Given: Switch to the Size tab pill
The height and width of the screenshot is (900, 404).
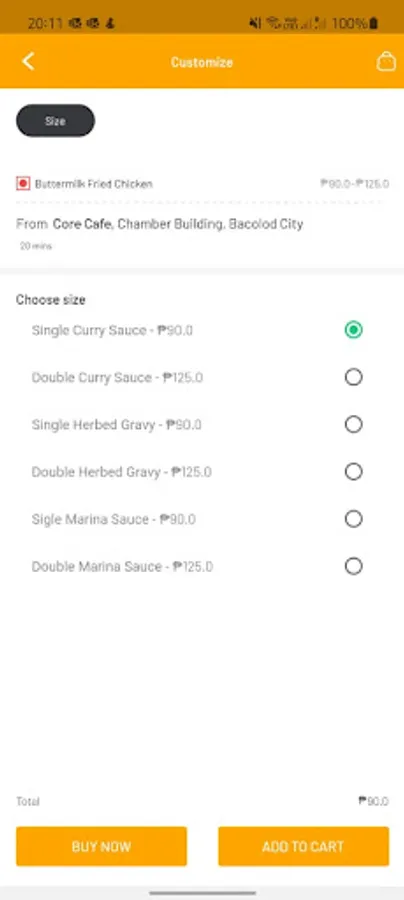Looking at the screenshot, I should point(56,121).
